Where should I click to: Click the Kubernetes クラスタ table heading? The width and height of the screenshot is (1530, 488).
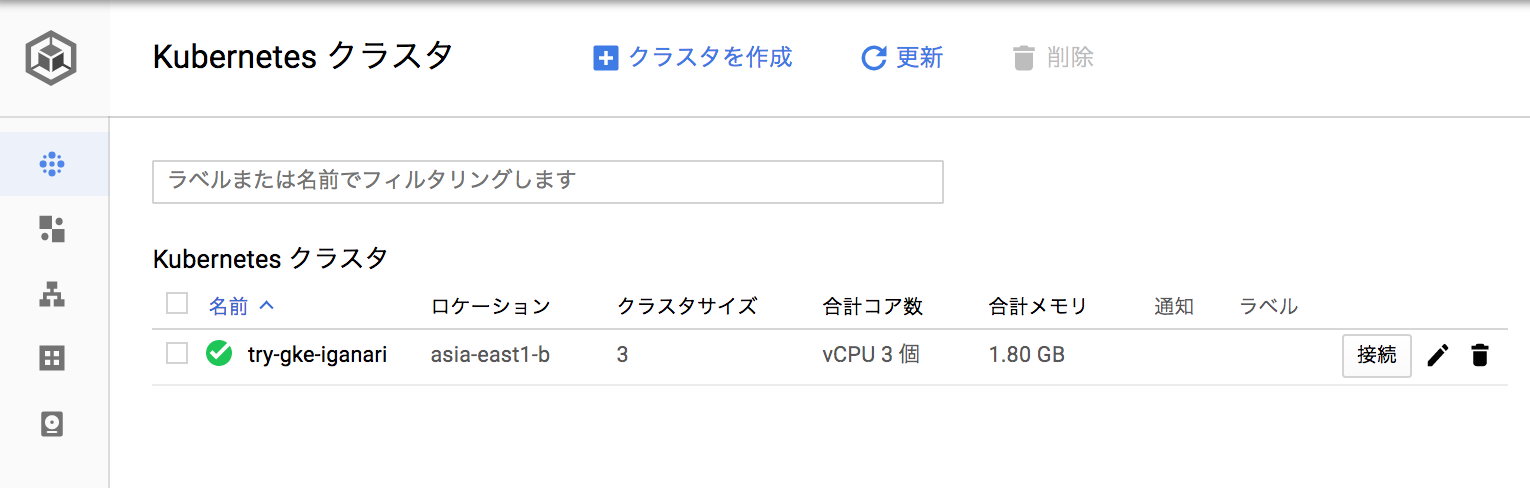[x=270, y=259]
